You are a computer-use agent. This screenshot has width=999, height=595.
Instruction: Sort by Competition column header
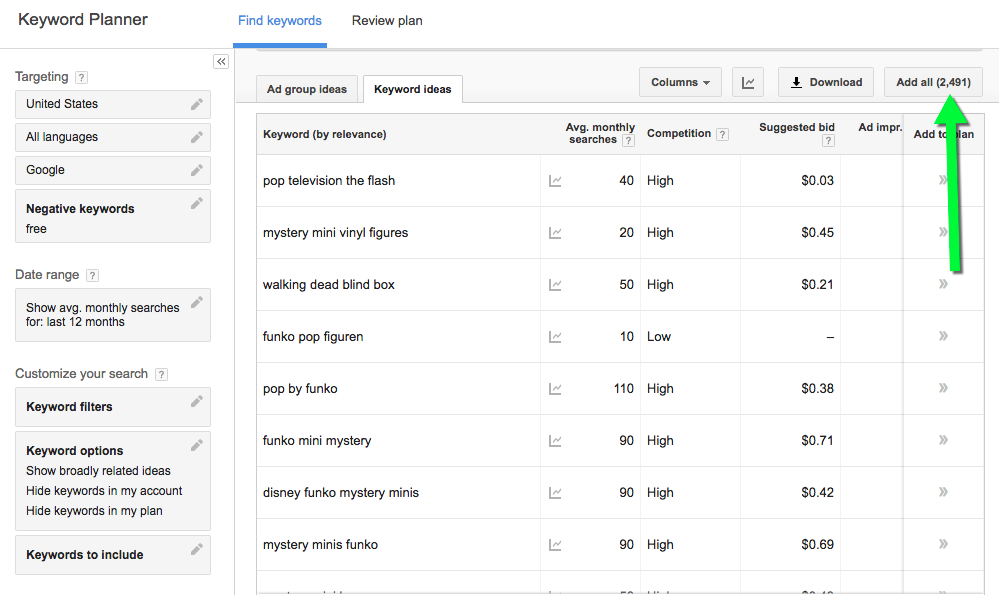click(679, 133)
